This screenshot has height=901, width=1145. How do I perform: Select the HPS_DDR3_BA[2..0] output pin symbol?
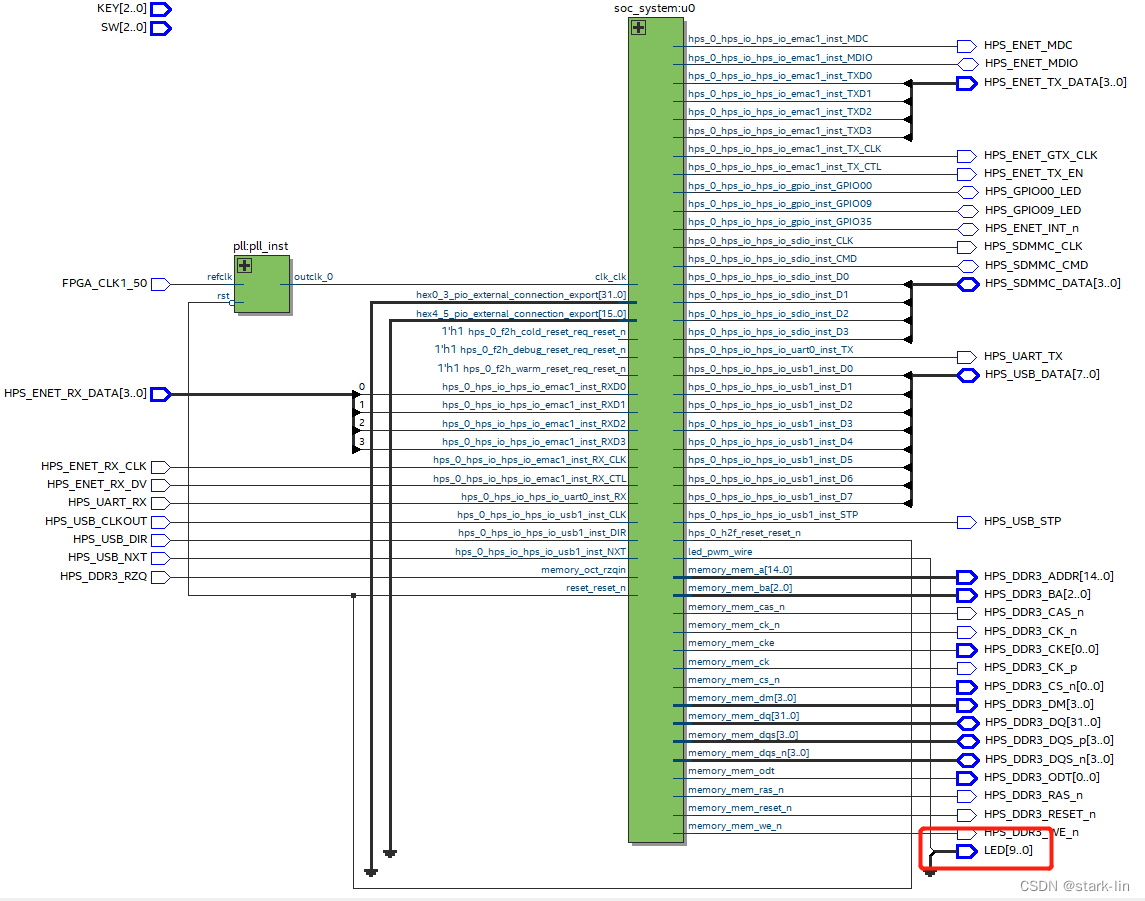tap(967, 596)
